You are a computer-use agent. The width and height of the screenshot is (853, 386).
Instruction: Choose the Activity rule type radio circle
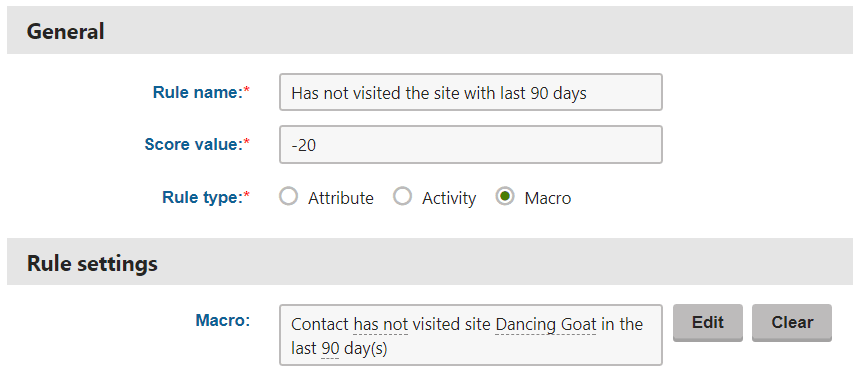pyautogui.click(x=403, y=196)
